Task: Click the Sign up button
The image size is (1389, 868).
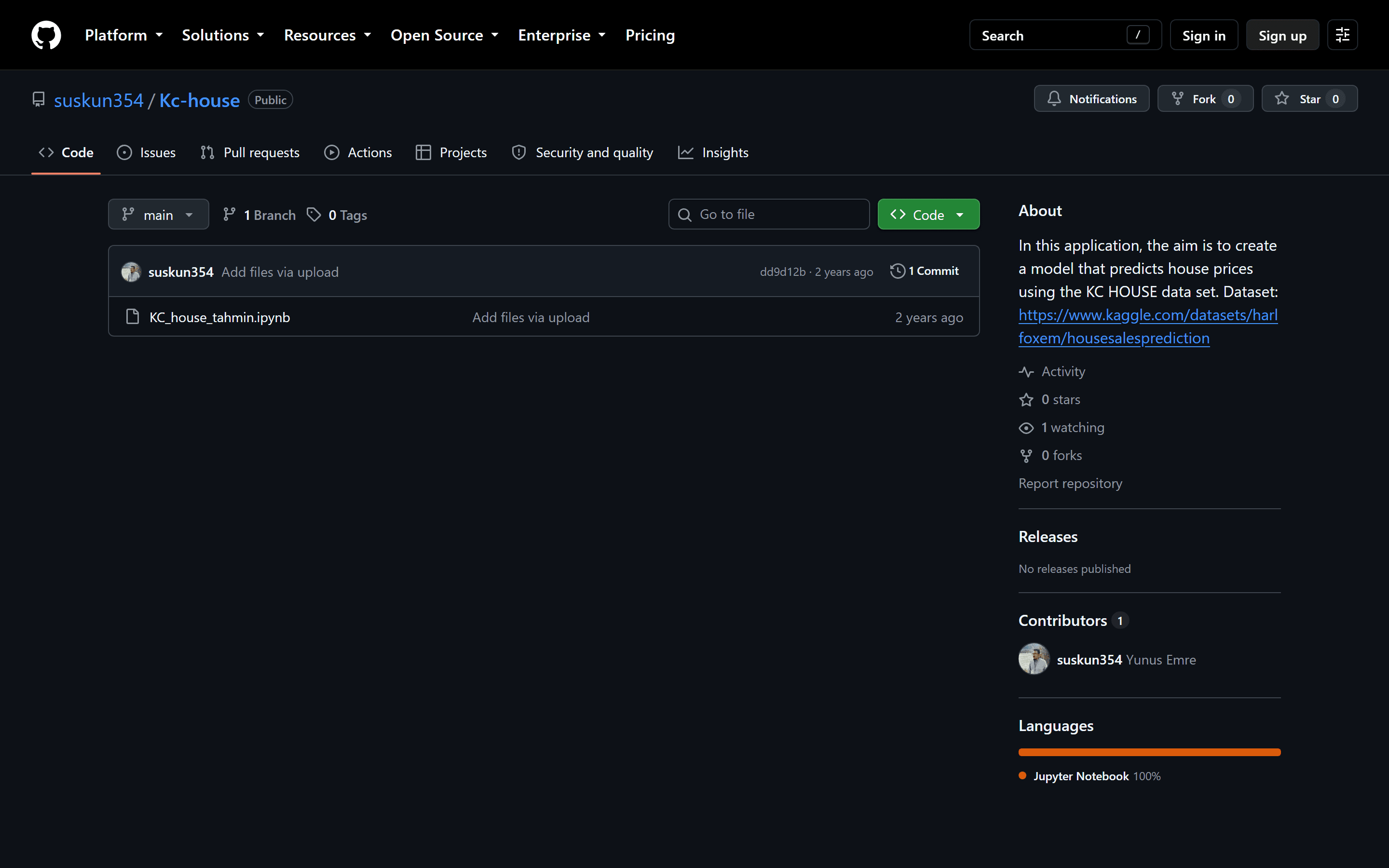Action: (x=1282, y=35)
